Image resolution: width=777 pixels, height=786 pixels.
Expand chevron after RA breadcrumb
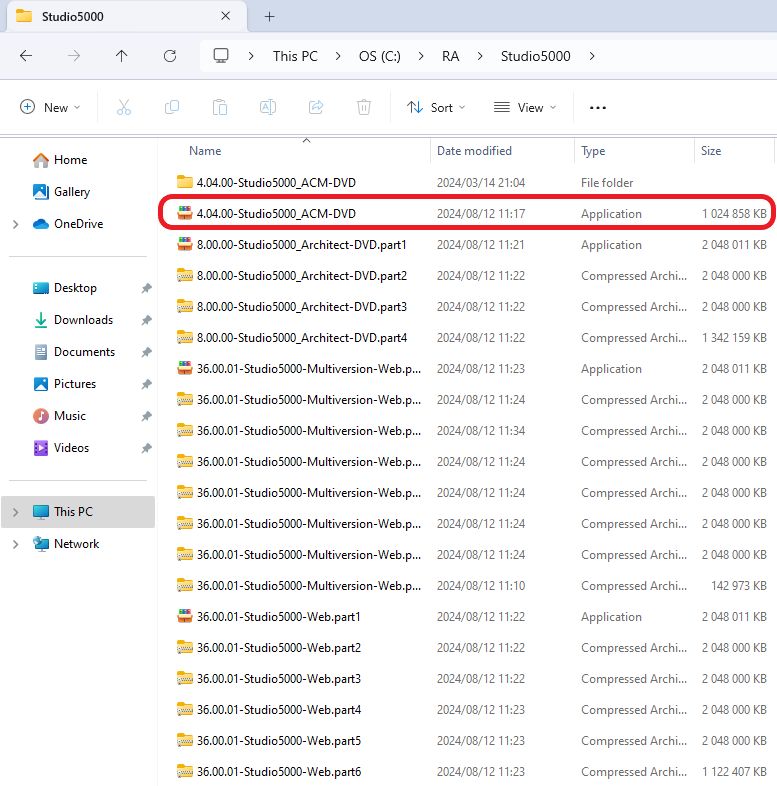(x=480, y=56)
